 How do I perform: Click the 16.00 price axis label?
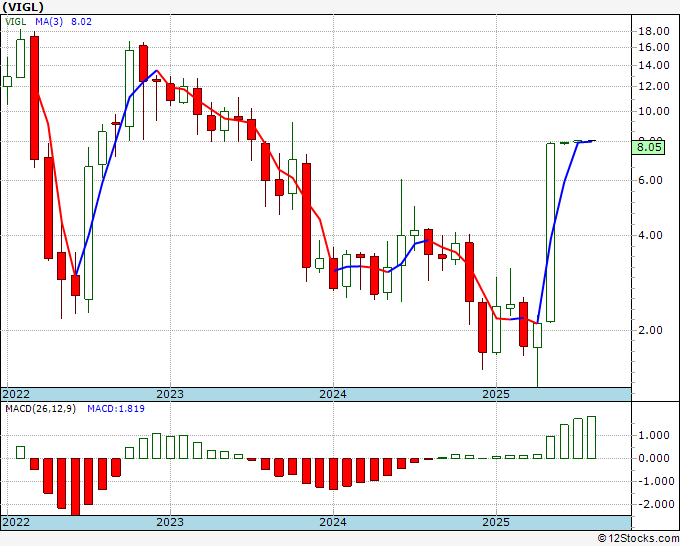(654, 47)
